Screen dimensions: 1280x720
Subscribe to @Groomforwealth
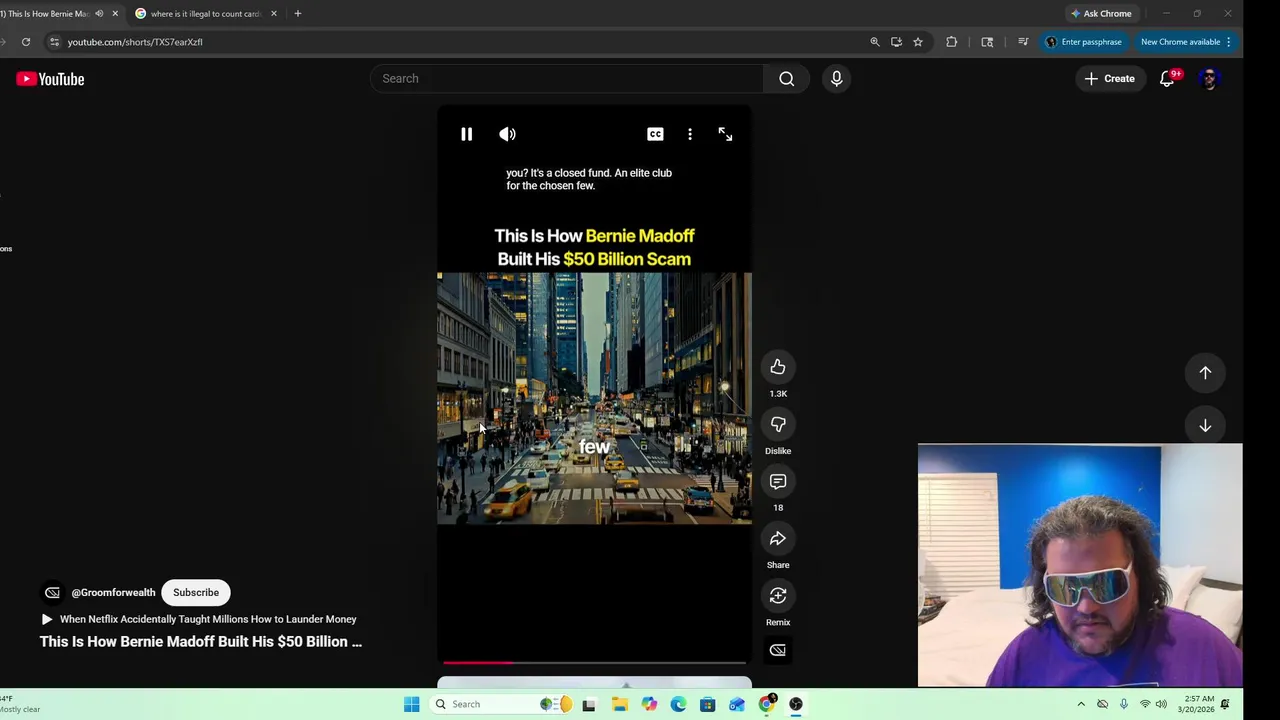pyautogui.click(x=196, y=593)
